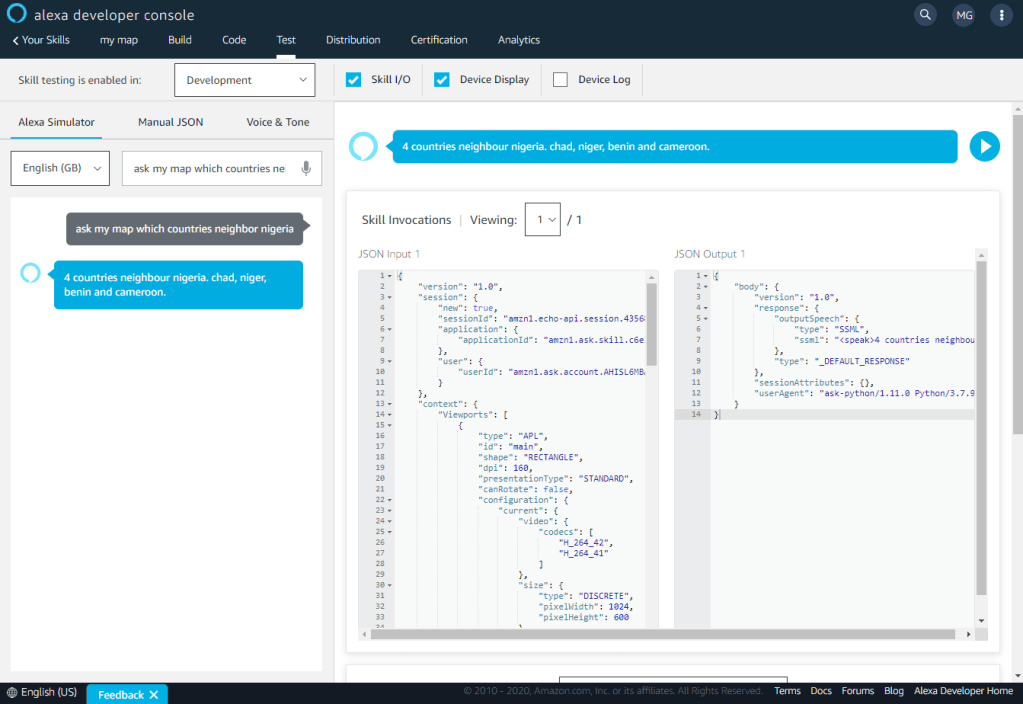The width and height of the screenshot is (1023, 704).
Task: Open the Development testing stage dropdown
Action: (x=244, y=80)
